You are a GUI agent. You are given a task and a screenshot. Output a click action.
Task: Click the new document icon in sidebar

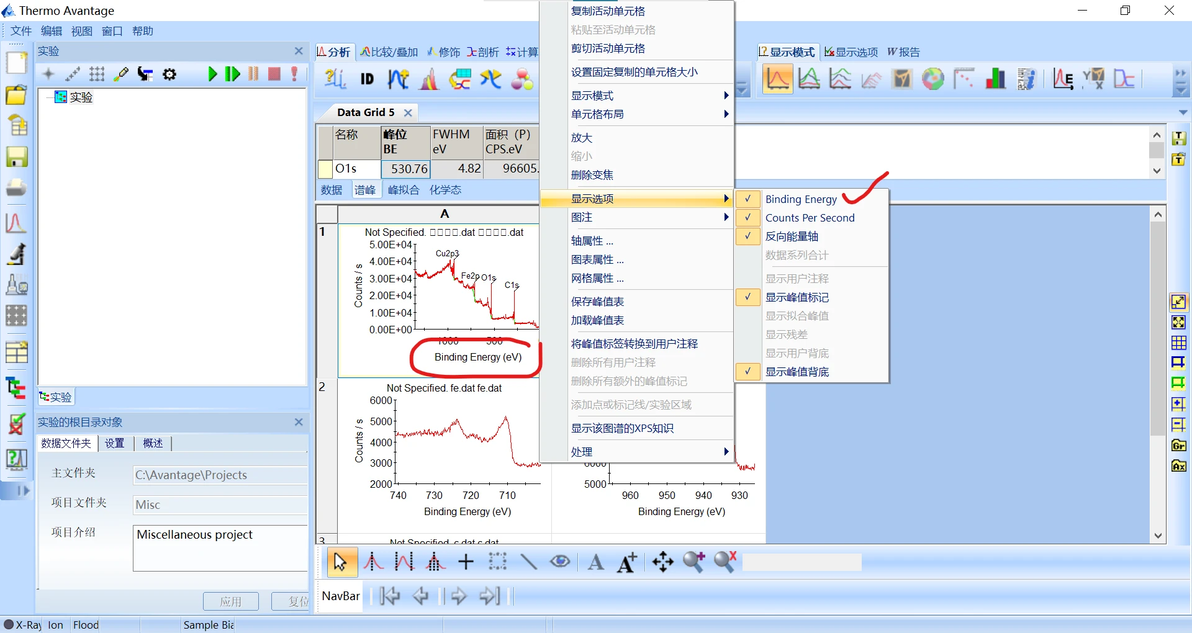[17, 62]
